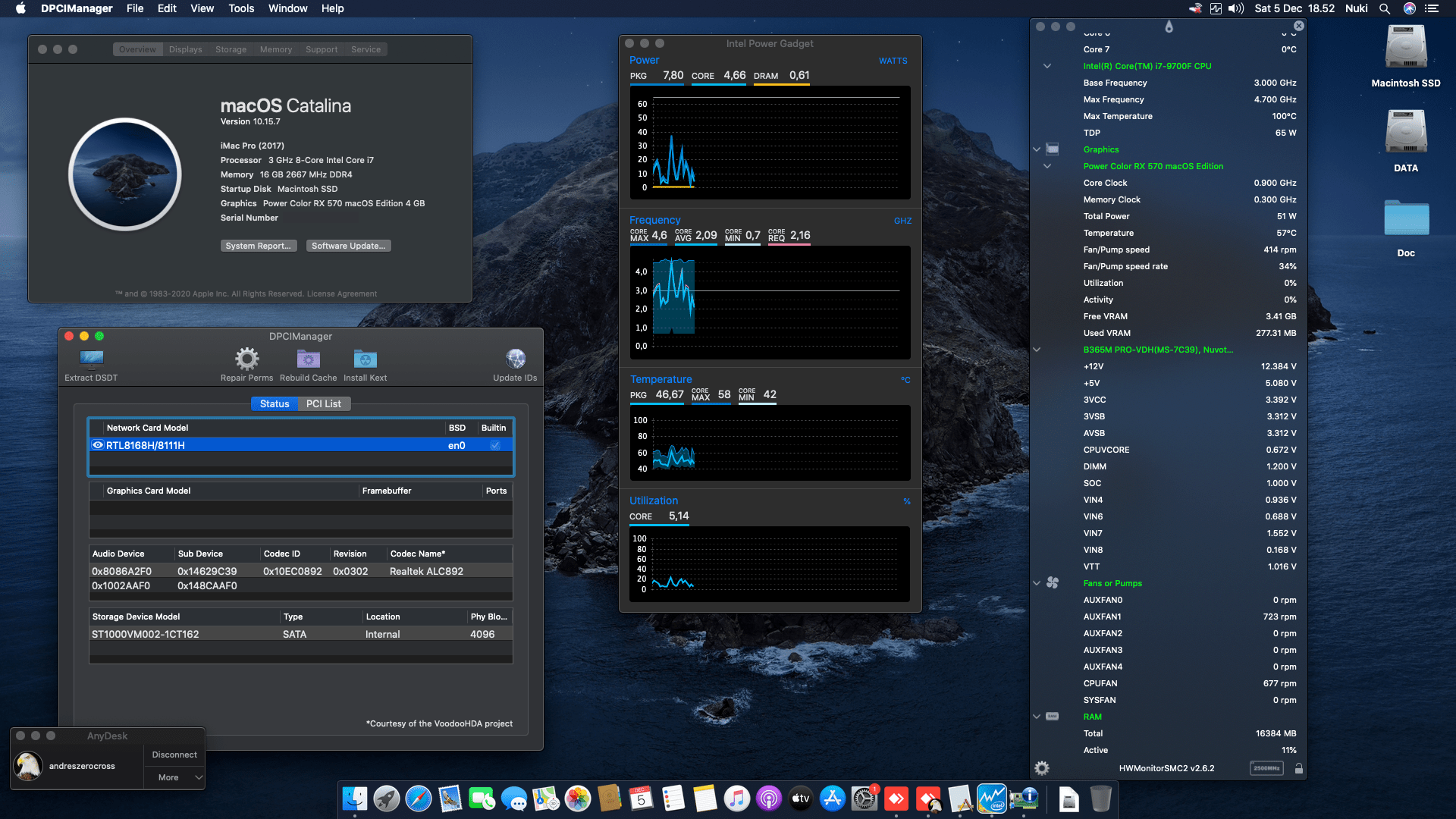Switch to the PCI List tab
The height and width of the screenshot is (819, 1456).
click(323, 403)
